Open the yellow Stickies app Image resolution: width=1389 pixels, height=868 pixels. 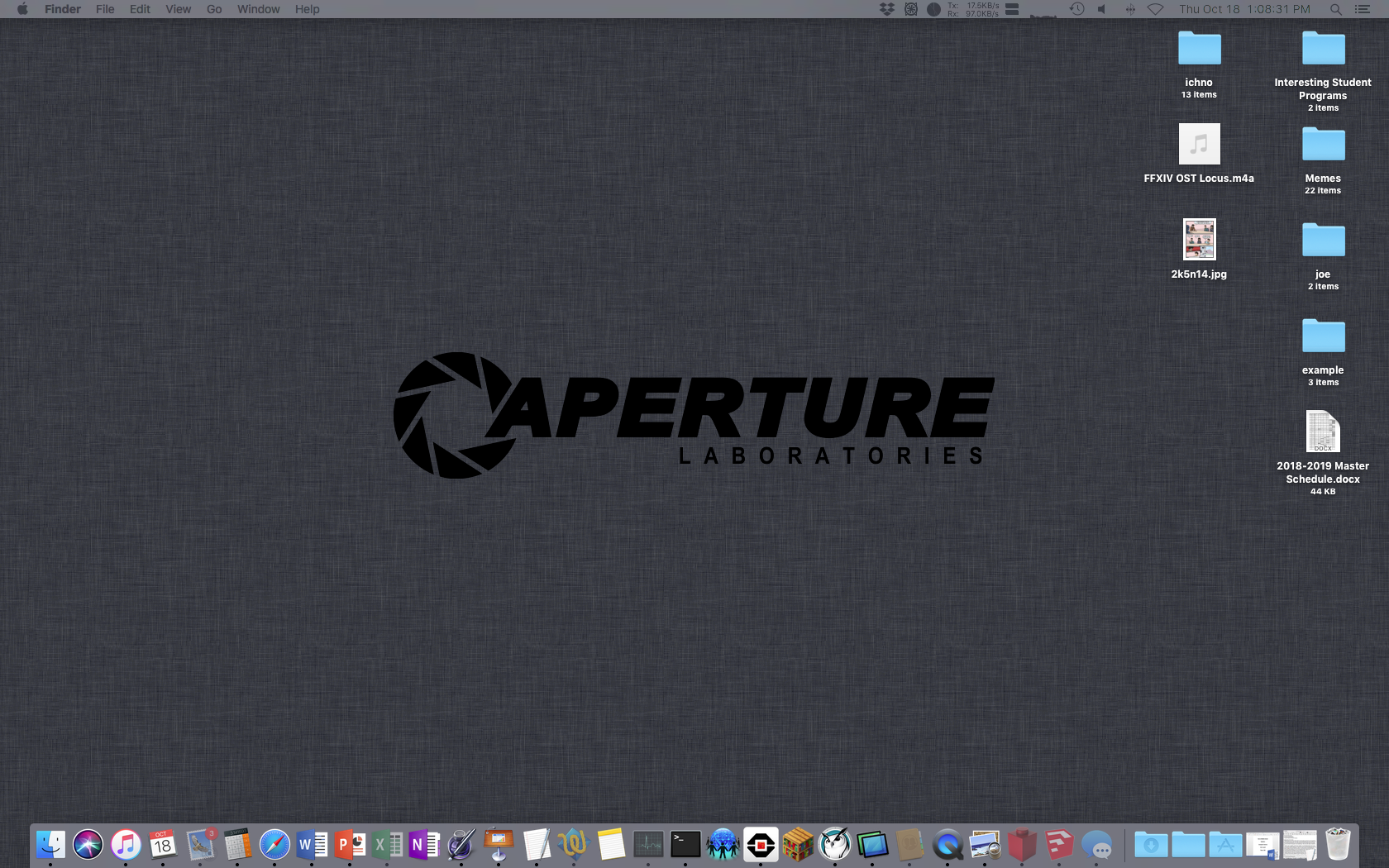pos(611,845)
